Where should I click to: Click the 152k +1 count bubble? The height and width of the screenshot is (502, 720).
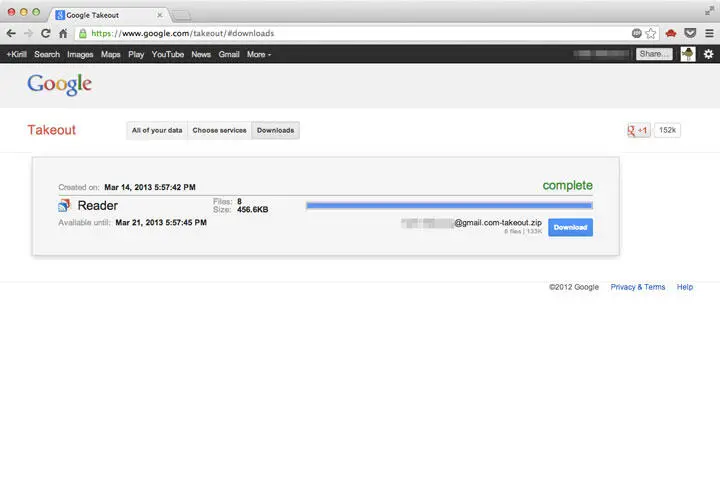[667, 130]
